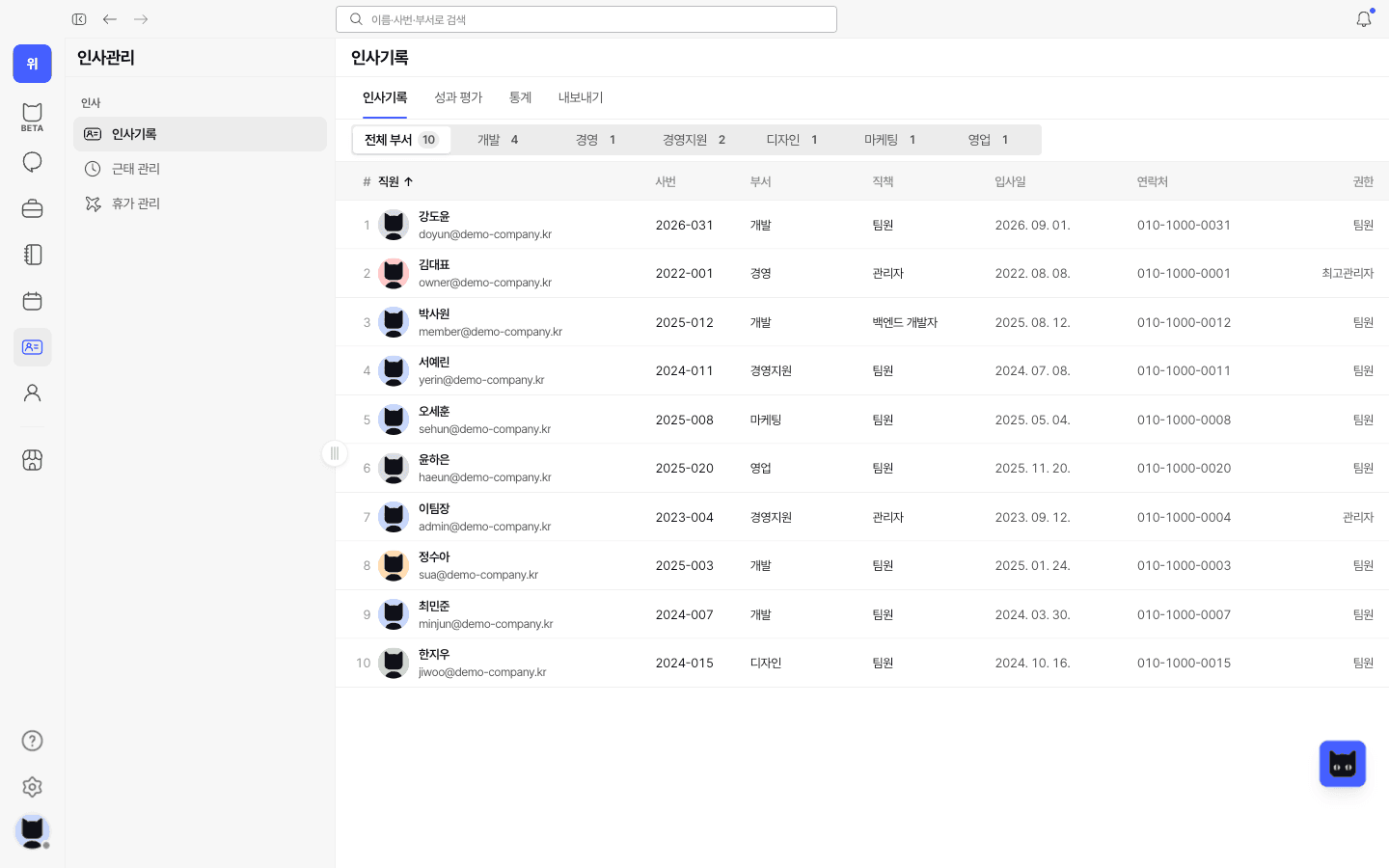The height and width of the screenshot is (868, 1389).
Task: Sort by the 직원 column header
Action: [395, 181]
